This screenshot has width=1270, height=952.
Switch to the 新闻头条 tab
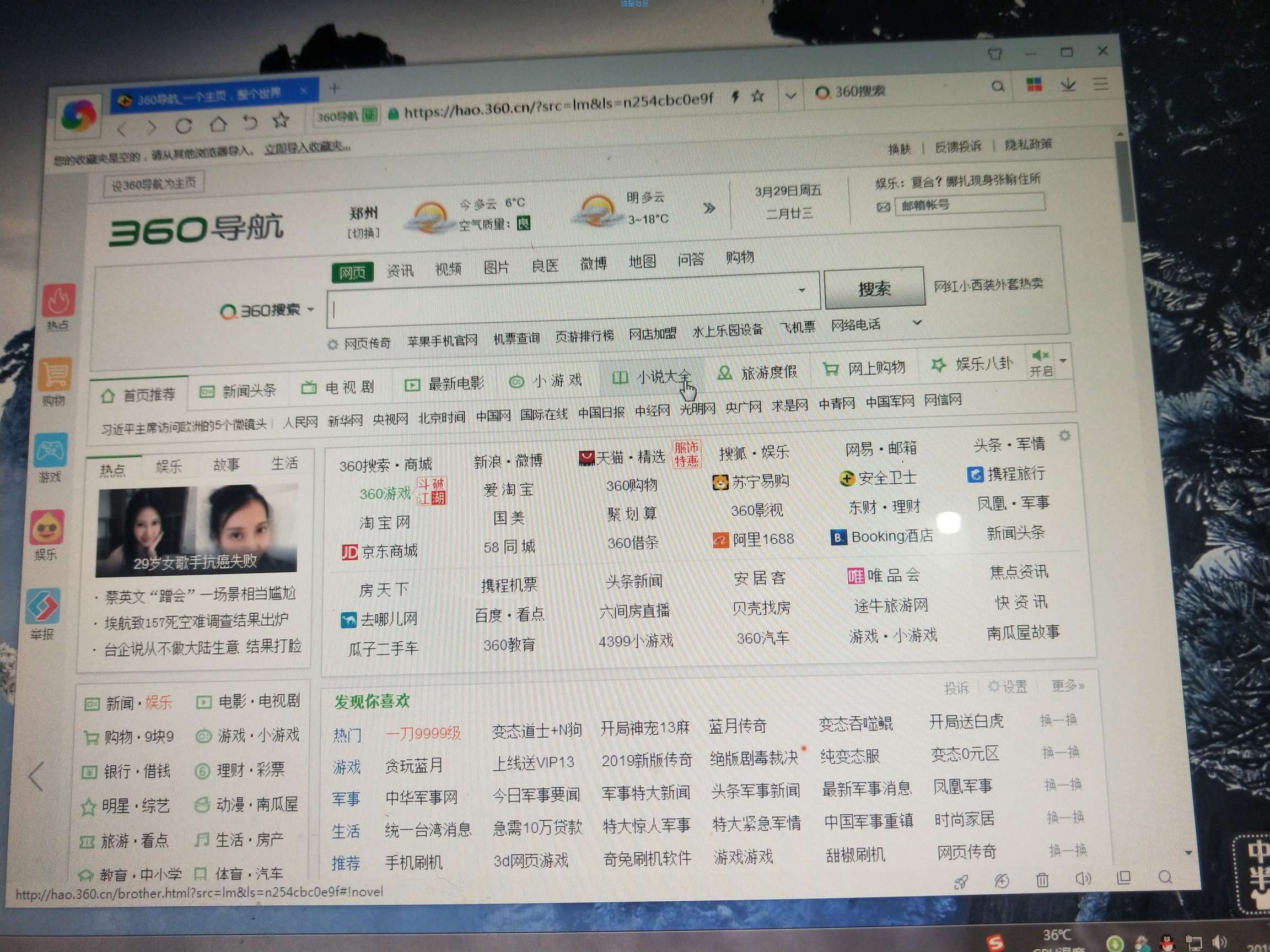tap(238, 391)
